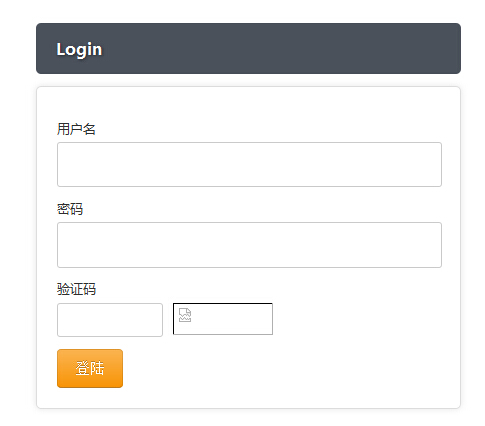This screenshot has width=485, height=426.
Task: Click the text box under 用户名
Action: point(249,164)
